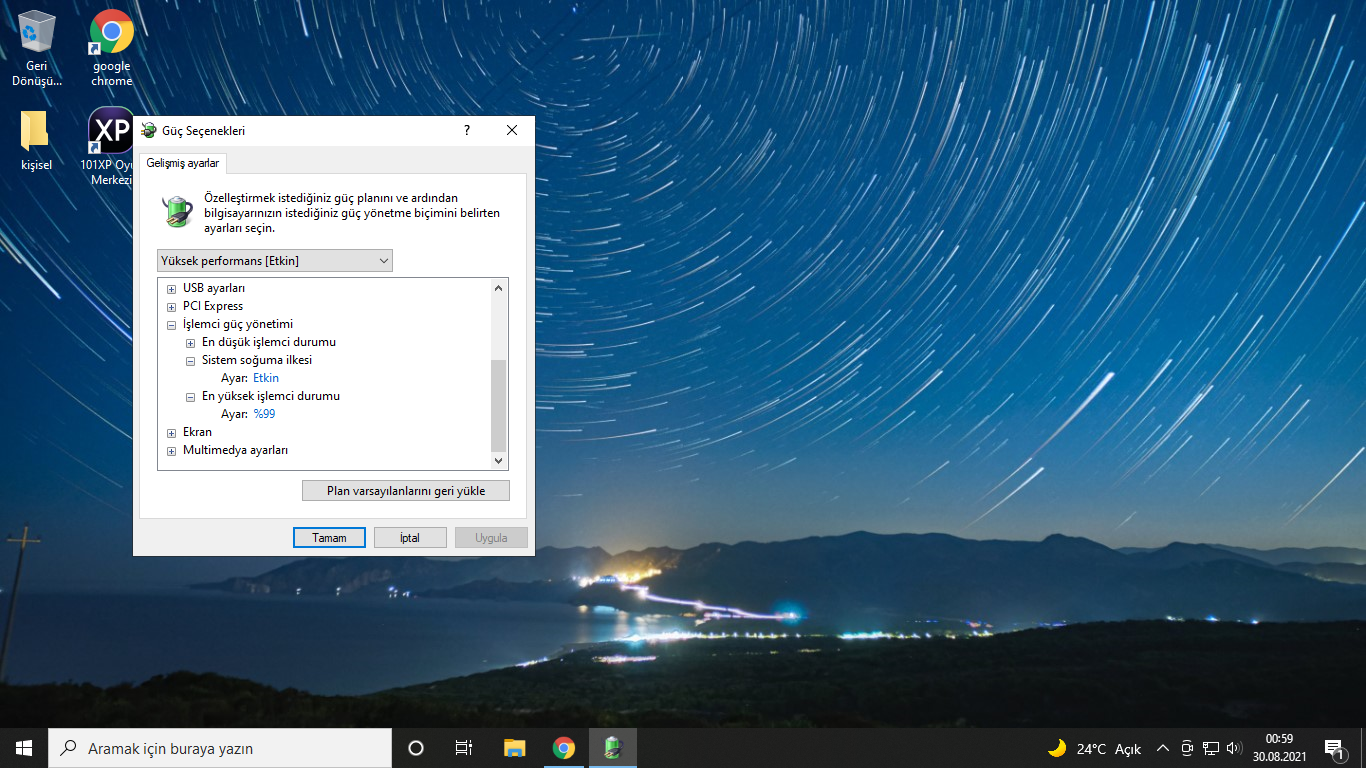The height and width of the screenshot is (768, 1366).
Task: Open Task View from the taskbar
Action: (x=464, y=748)
